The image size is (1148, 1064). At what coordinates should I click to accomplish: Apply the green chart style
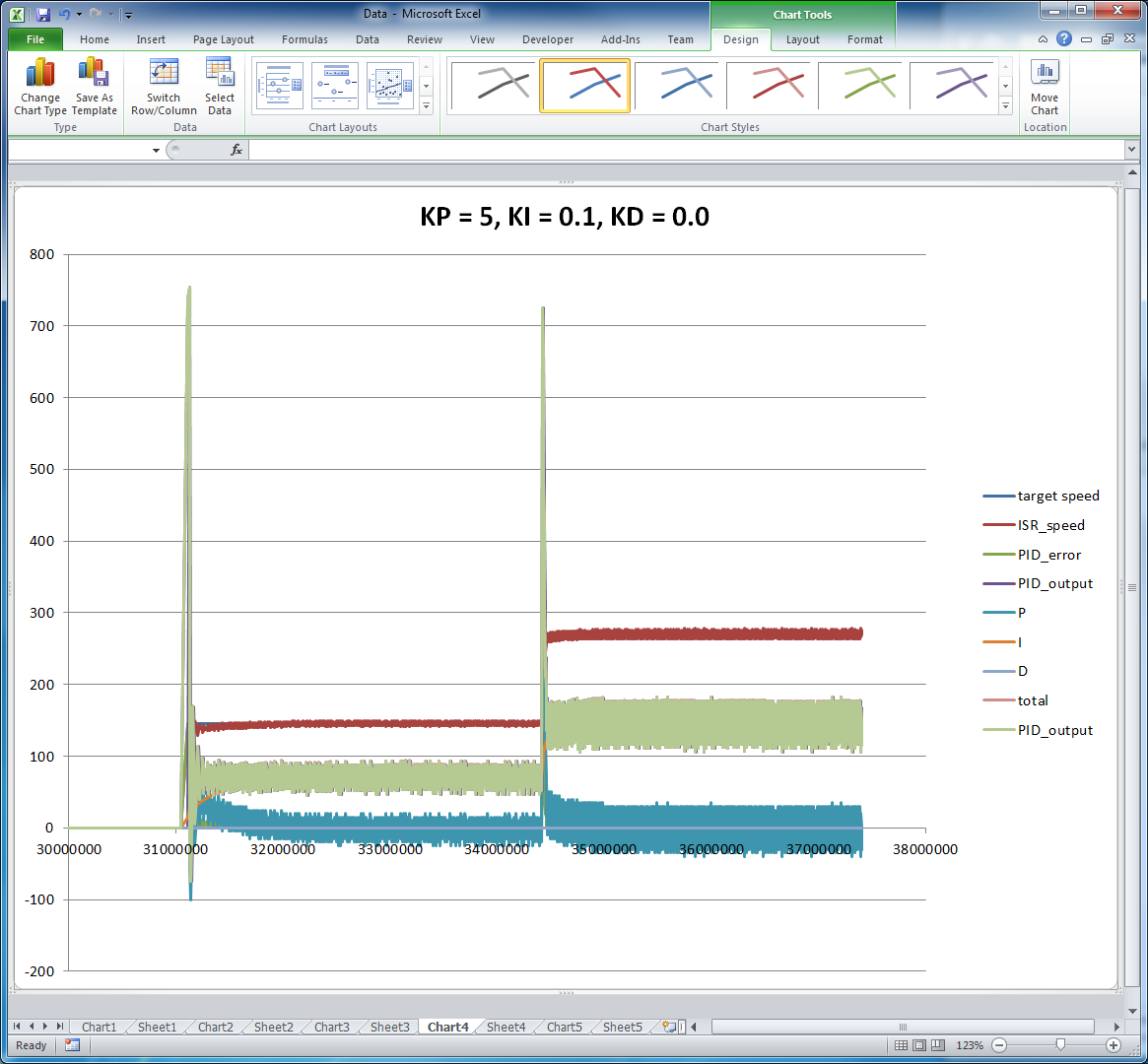point(860,87)
